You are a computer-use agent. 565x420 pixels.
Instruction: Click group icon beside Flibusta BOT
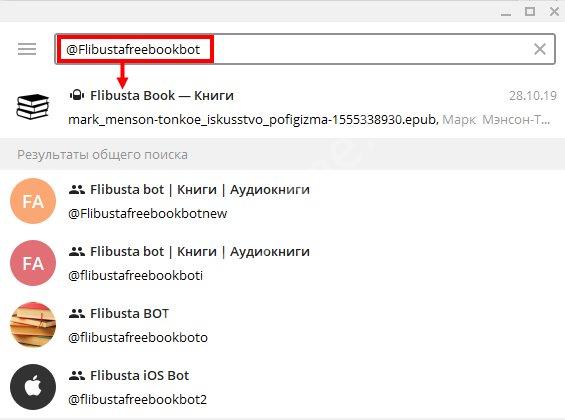point(77,314)
